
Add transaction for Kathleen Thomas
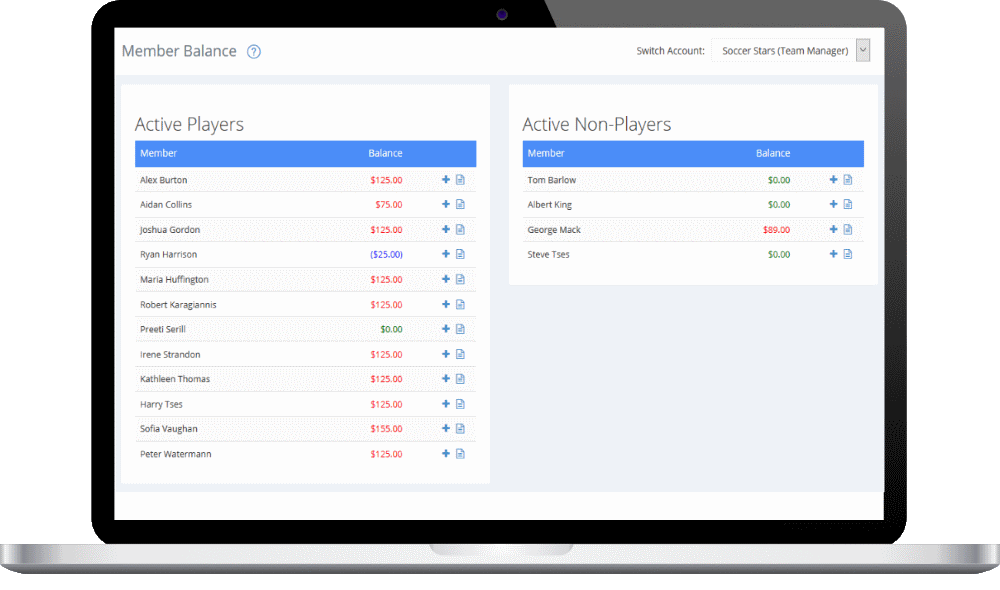pos(446,378)
